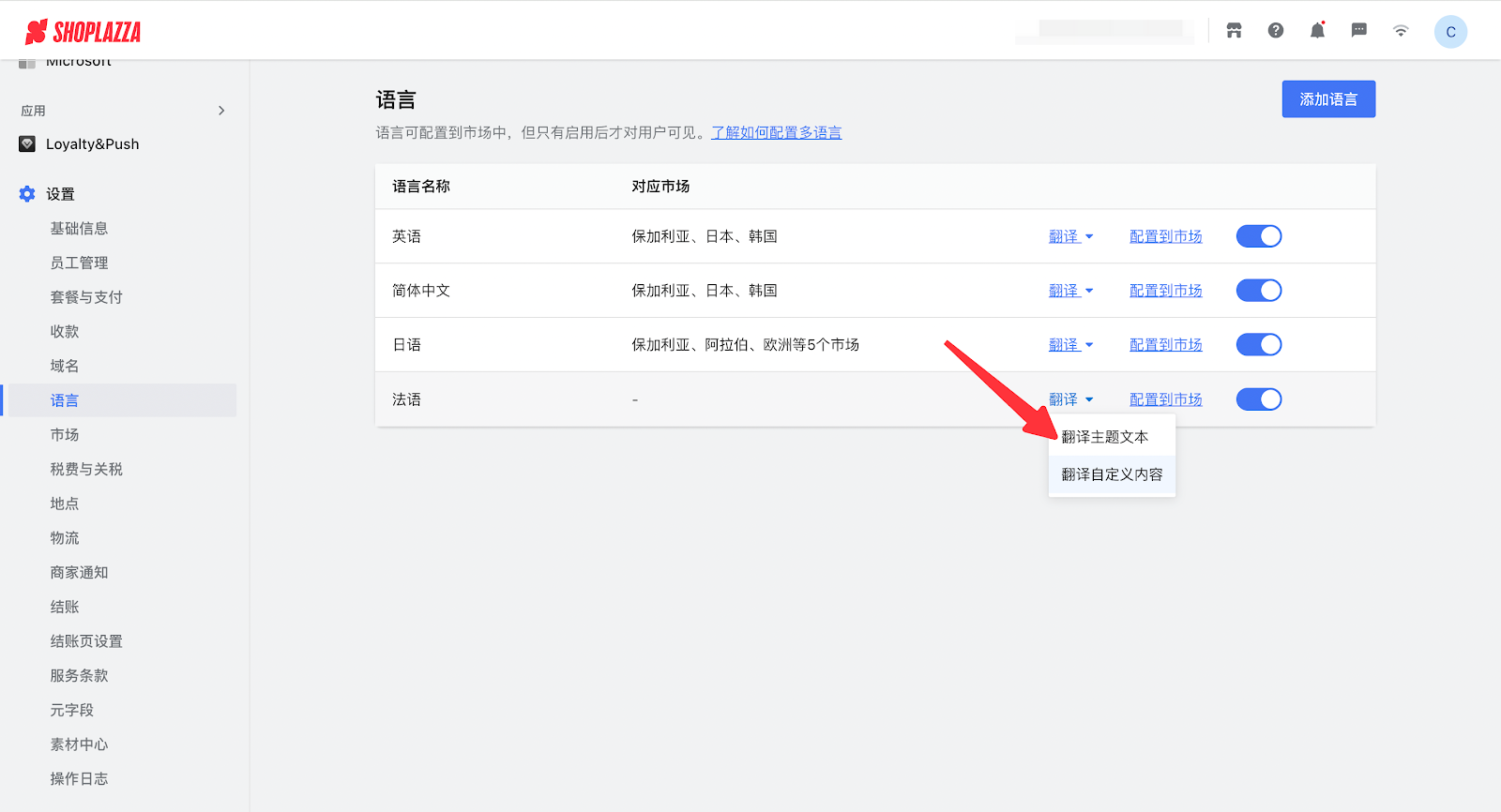Viewport: 1501px width, 812px height.
Task: Open the 了解如何配置多语言 link
Action: 776,133
